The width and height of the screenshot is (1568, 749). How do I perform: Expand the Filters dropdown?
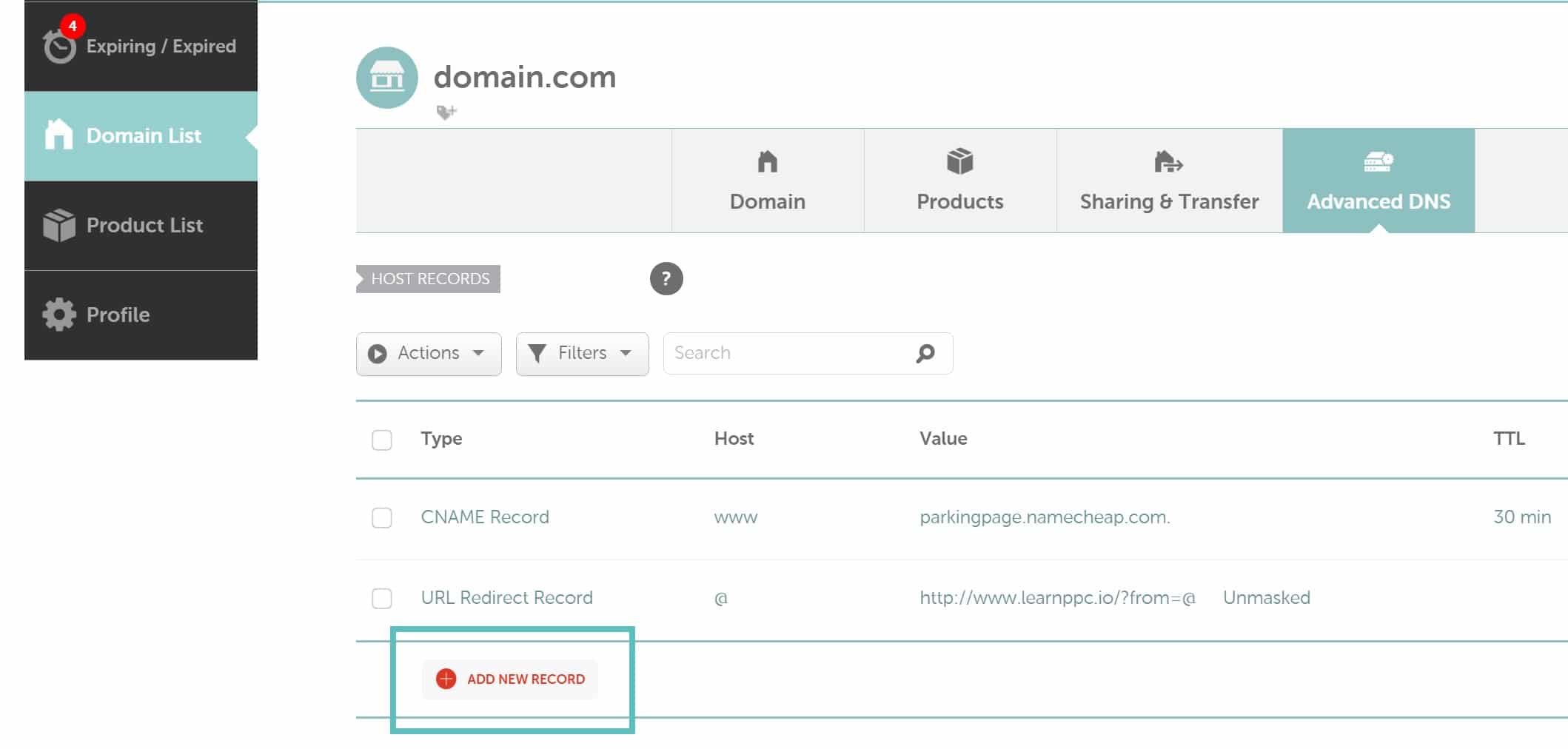click(x=582, y=353)
